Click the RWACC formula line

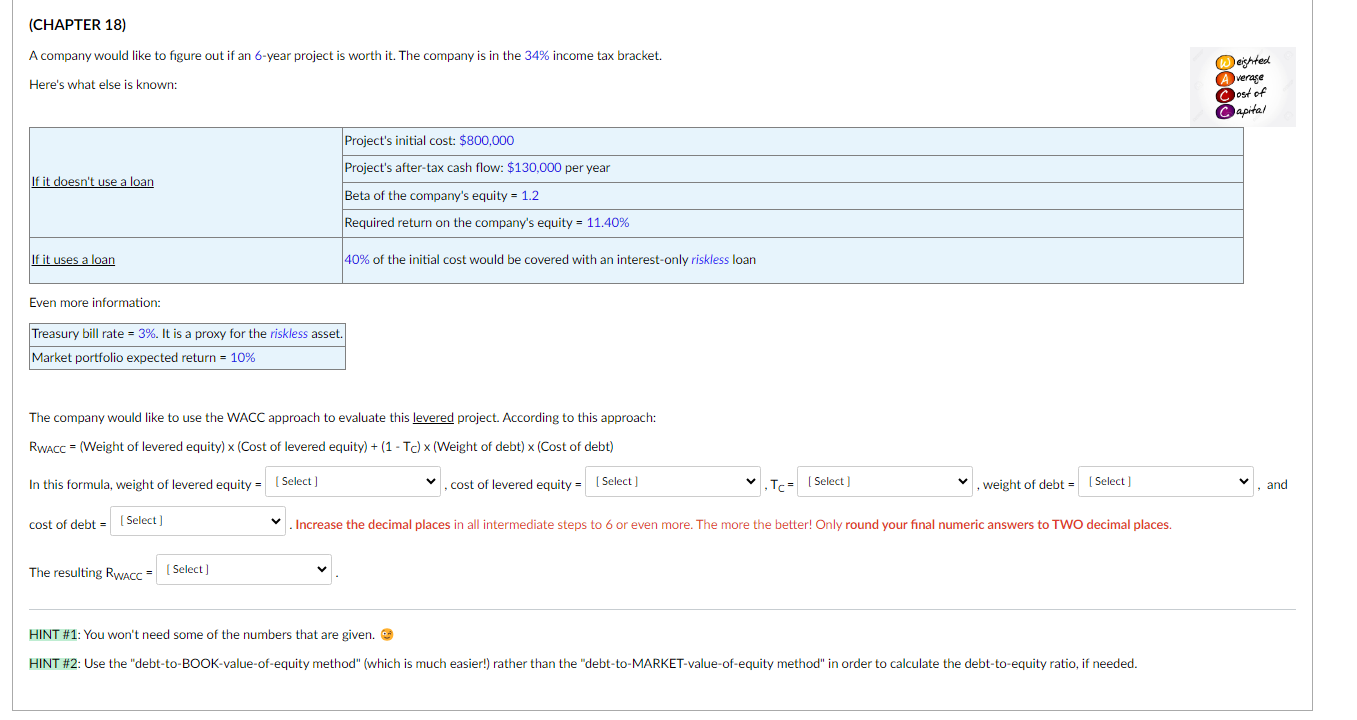coord(321,447)
